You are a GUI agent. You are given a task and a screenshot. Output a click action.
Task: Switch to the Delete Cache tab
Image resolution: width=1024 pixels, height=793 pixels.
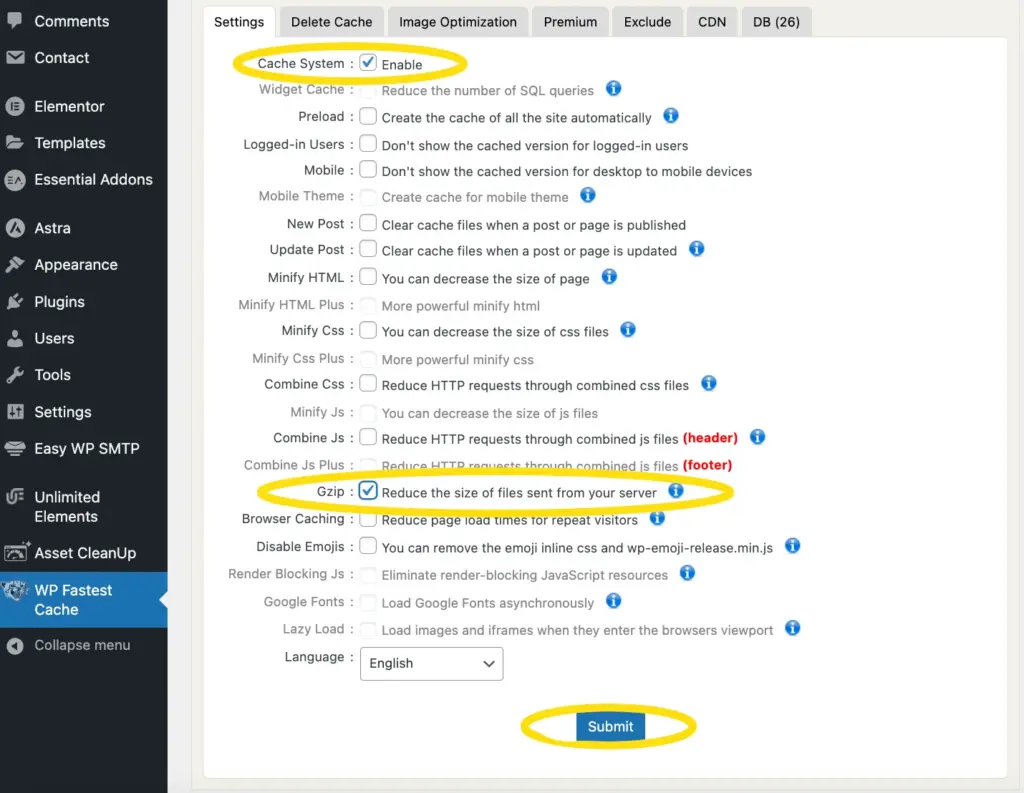(x=331, y=22)
